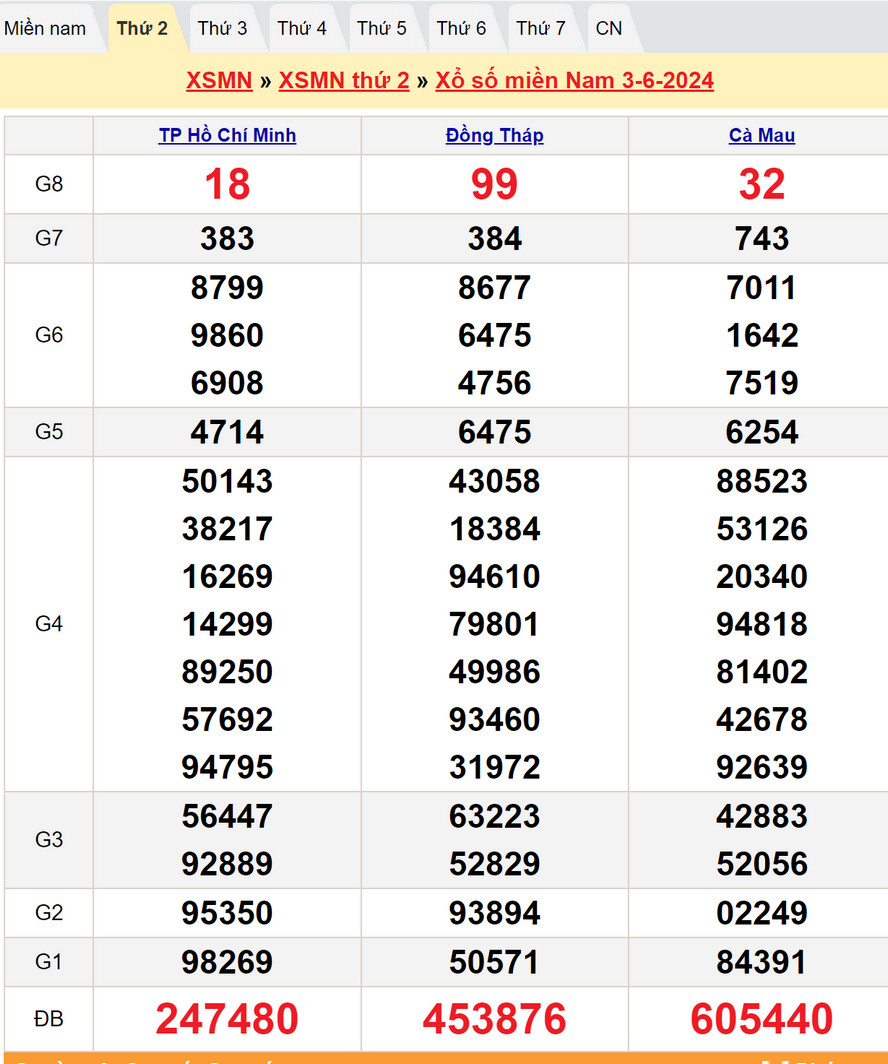Select the G1 result 50571
888x1064 pixels.
(494, 962)
